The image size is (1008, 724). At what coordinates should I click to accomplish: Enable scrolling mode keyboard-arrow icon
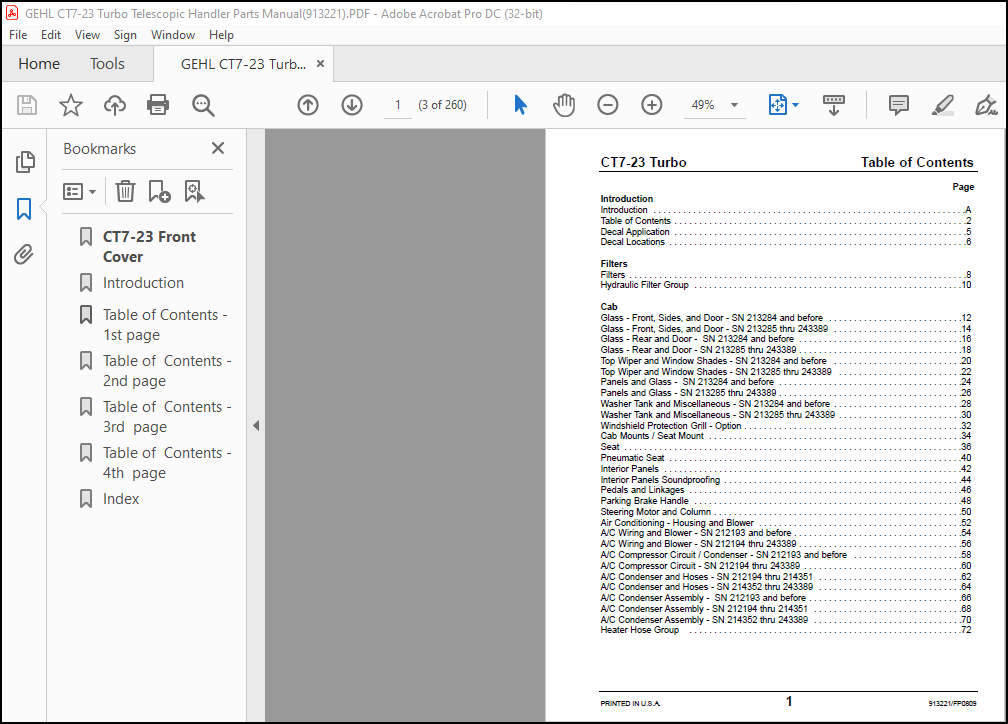(834, 105)
